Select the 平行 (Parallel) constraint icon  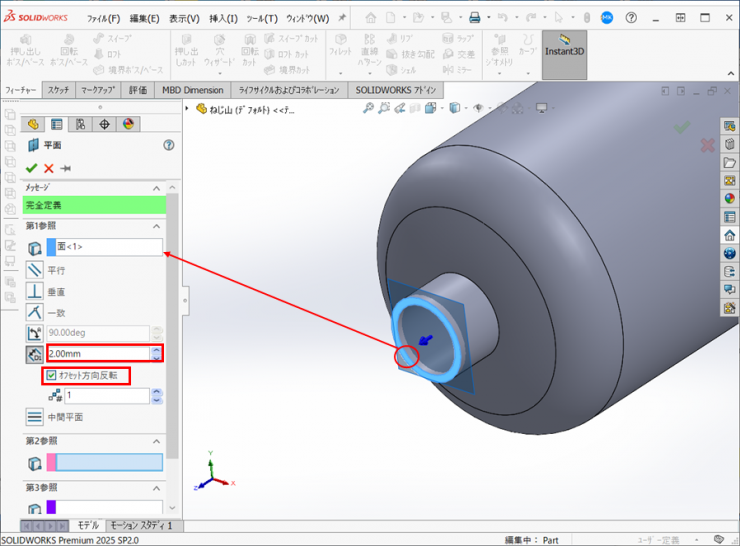tap(35, 270)
